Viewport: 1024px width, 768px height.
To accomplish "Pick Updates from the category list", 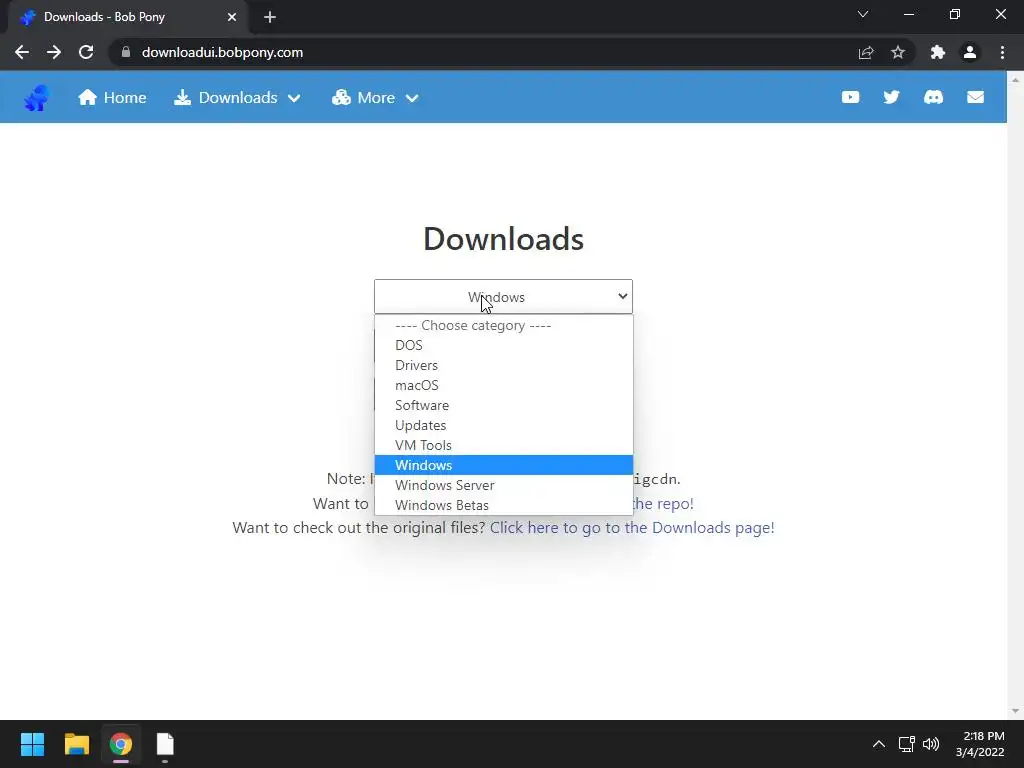I will (504, 425).
